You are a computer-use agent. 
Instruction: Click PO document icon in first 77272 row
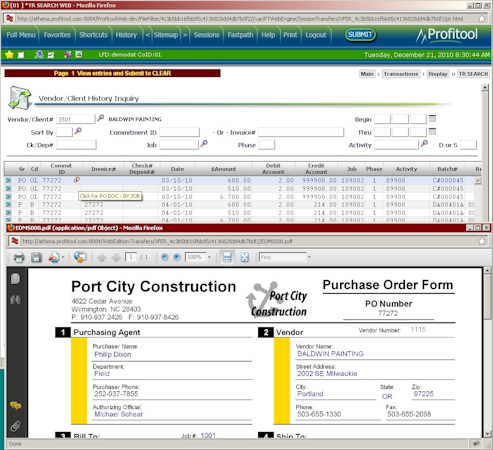76,180
